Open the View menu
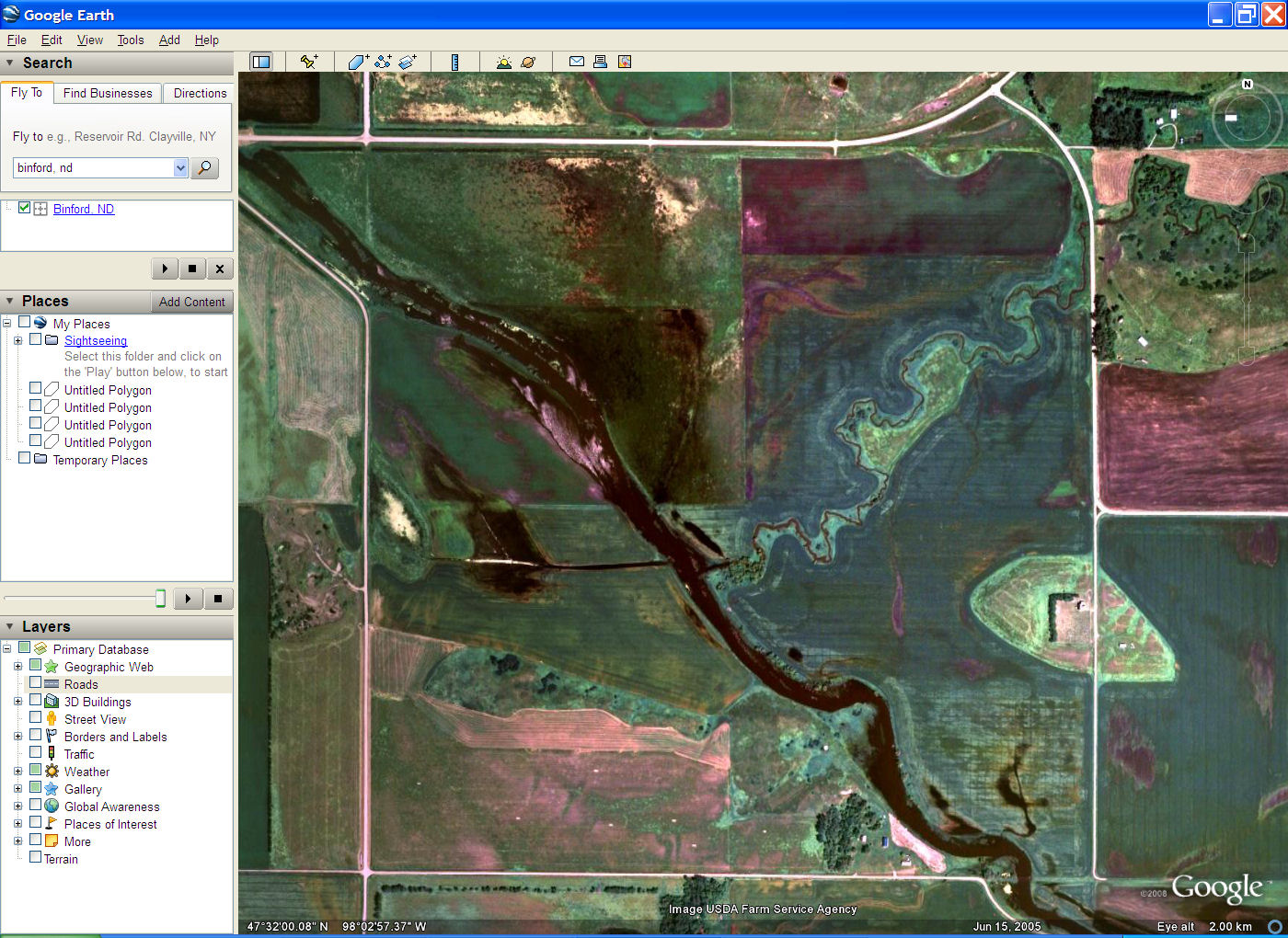This screenshot has width=1288, height=938. coord(90,40)
